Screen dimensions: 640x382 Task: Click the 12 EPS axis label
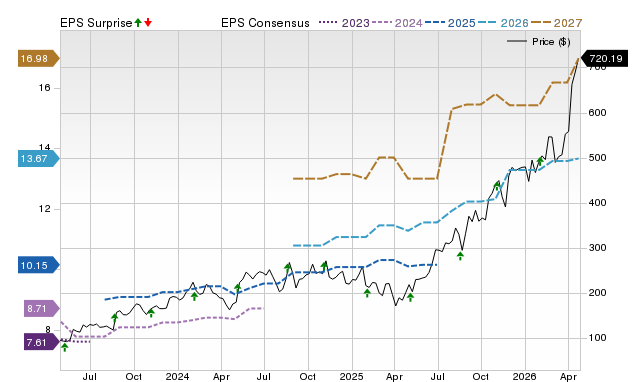coord(44,209)
